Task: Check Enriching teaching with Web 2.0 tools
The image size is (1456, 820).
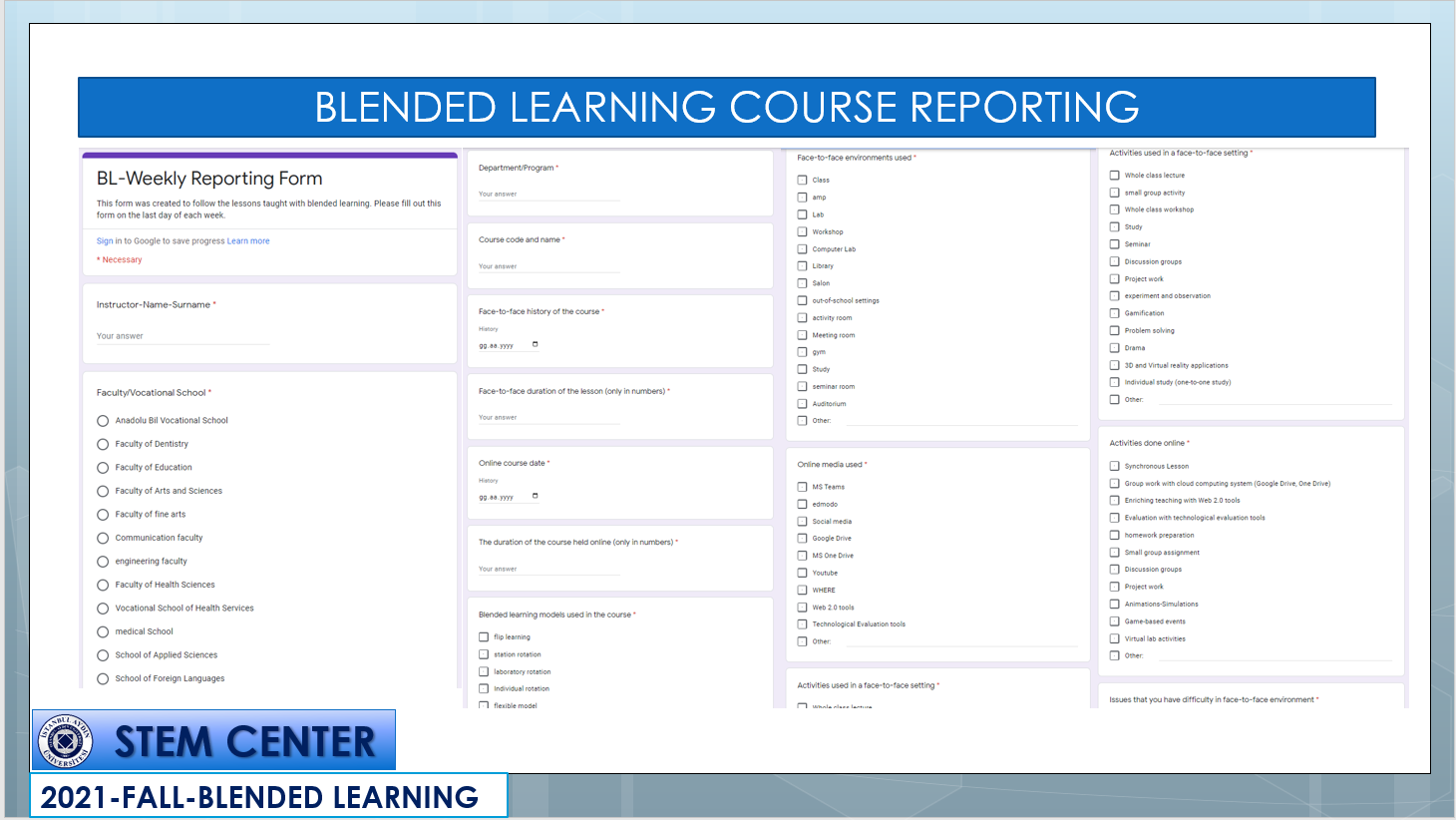Action: click(x=1114, y=501)
